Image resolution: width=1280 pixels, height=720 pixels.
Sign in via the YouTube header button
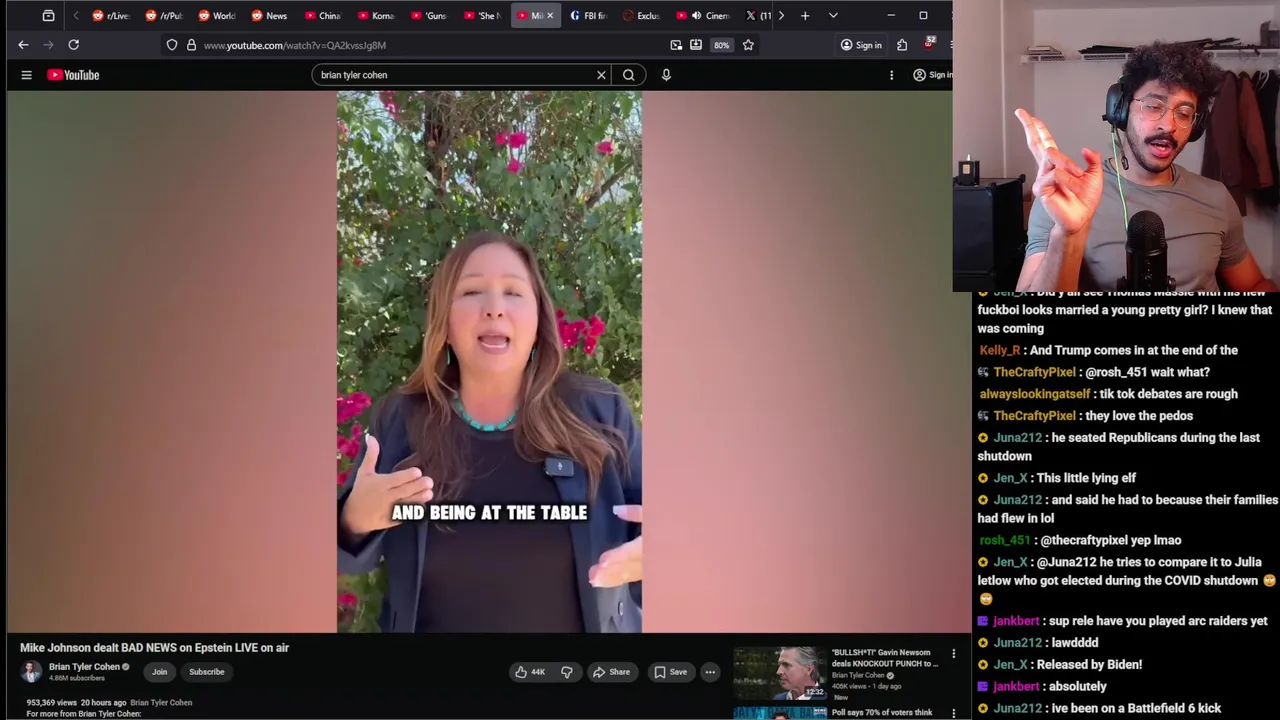point(932,75)
